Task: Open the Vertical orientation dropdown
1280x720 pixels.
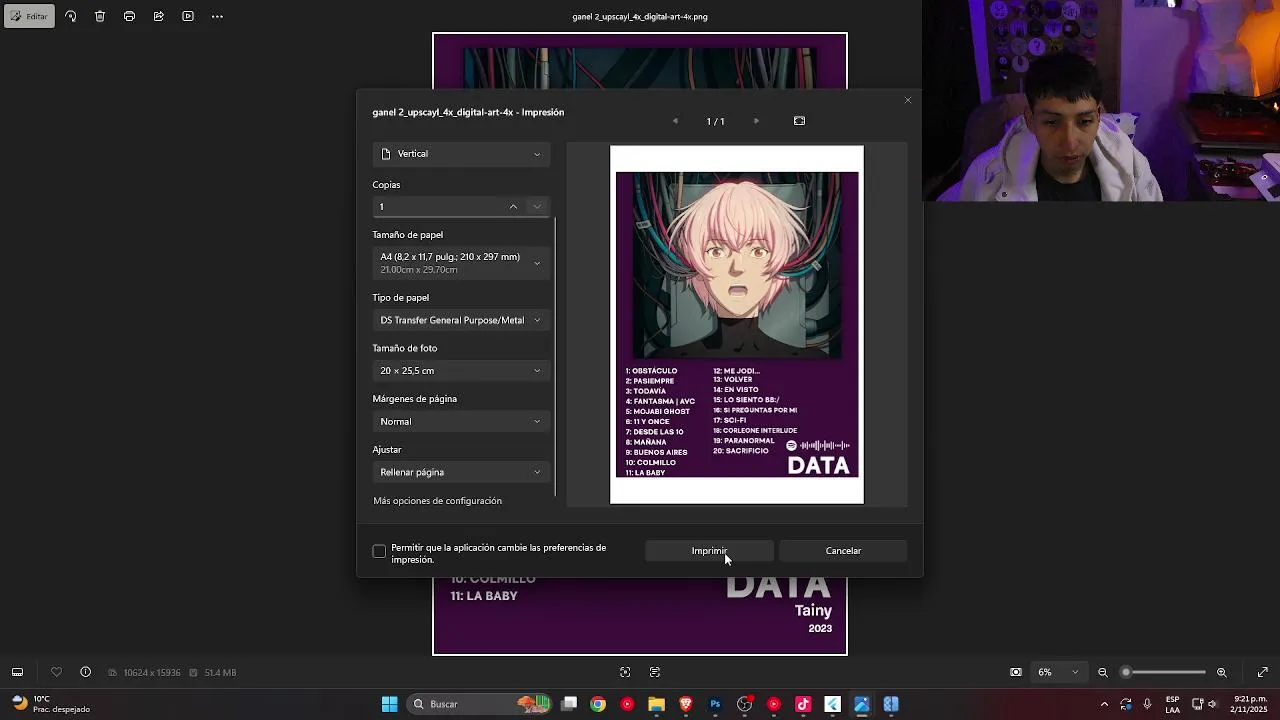Action: [461, 154]
